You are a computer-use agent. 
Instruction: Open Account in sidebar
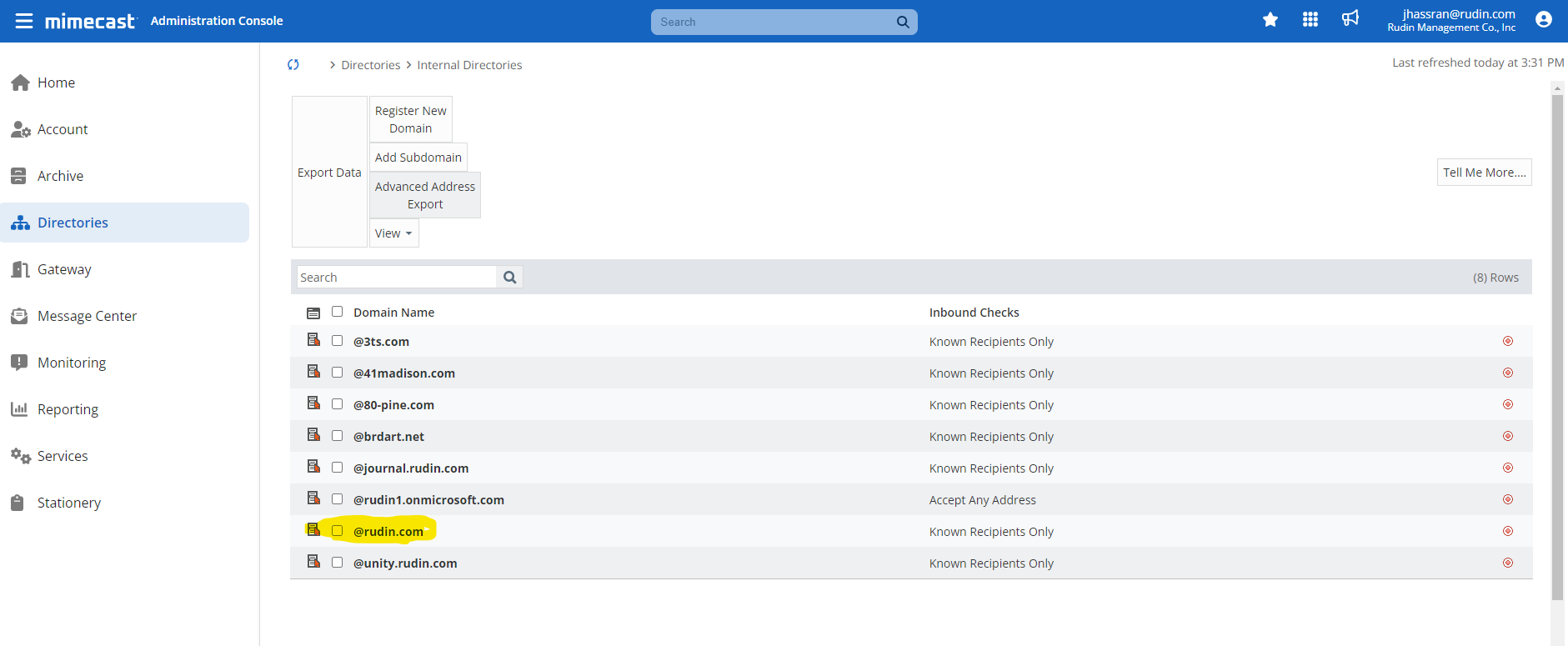[125, 129]
